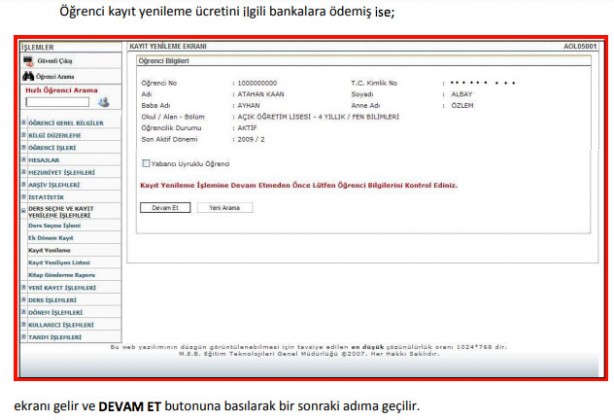
Task: Expand the HESAPLAR section
Action: coord(23,160)
